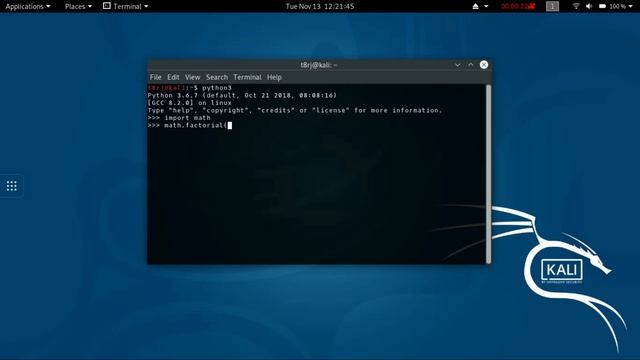Open the File menu in terminal

click(x=156, y=77)
